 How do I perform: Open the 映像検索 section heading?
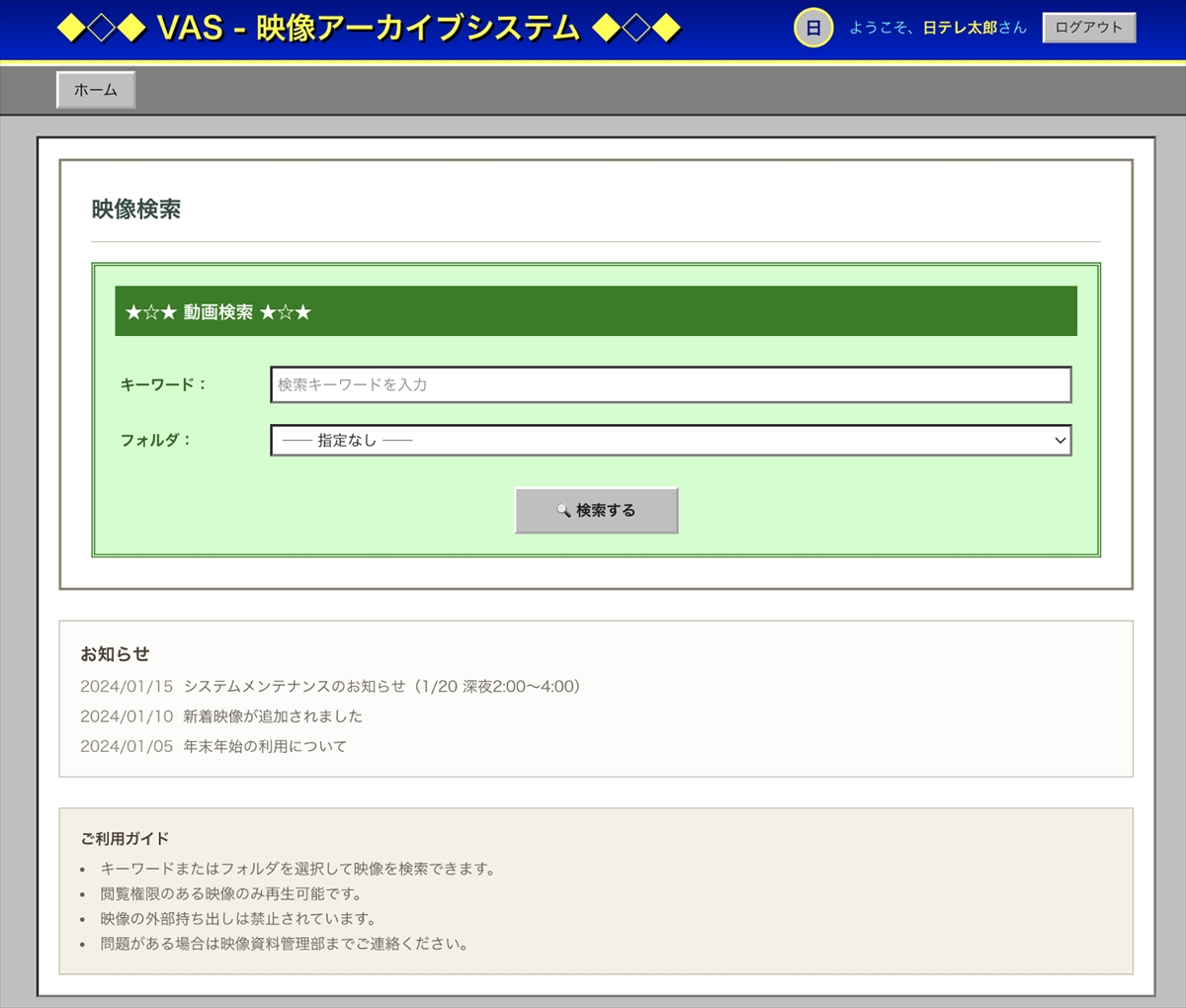pyautogui.click(x=138, y=210)
